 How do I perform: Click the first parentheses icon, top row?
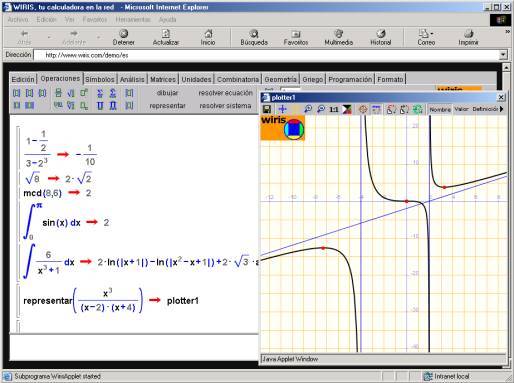16,93
